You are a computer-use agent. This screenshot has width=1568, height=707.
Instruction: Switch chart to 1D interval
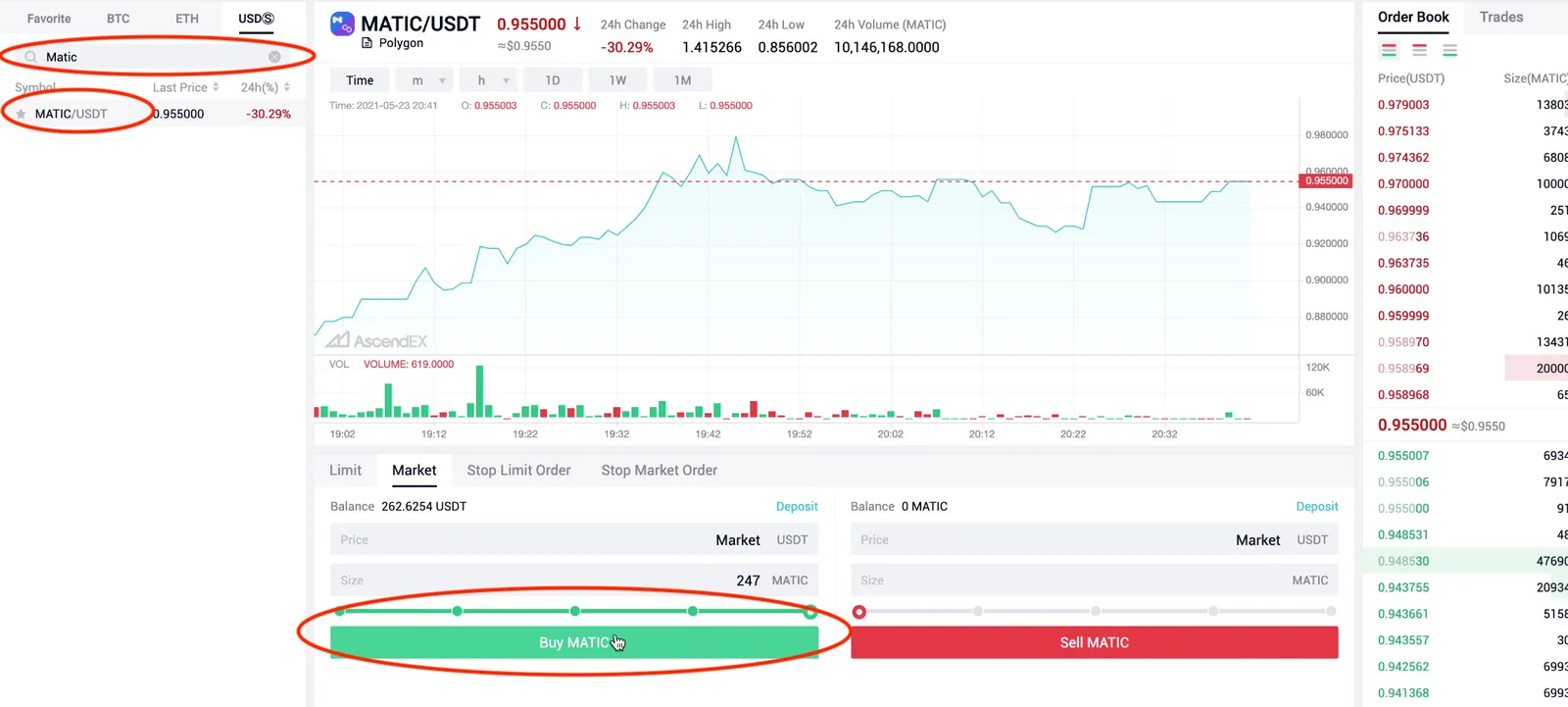[553, 80]
